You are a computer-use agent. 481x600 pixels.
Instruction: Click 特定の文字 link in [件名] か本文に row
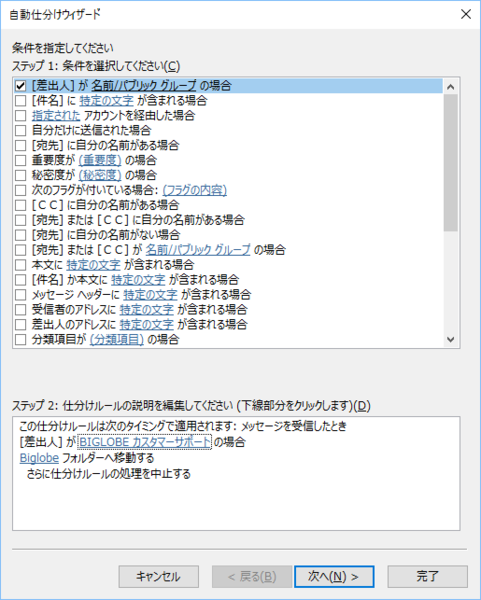click(x=138, y=280)
